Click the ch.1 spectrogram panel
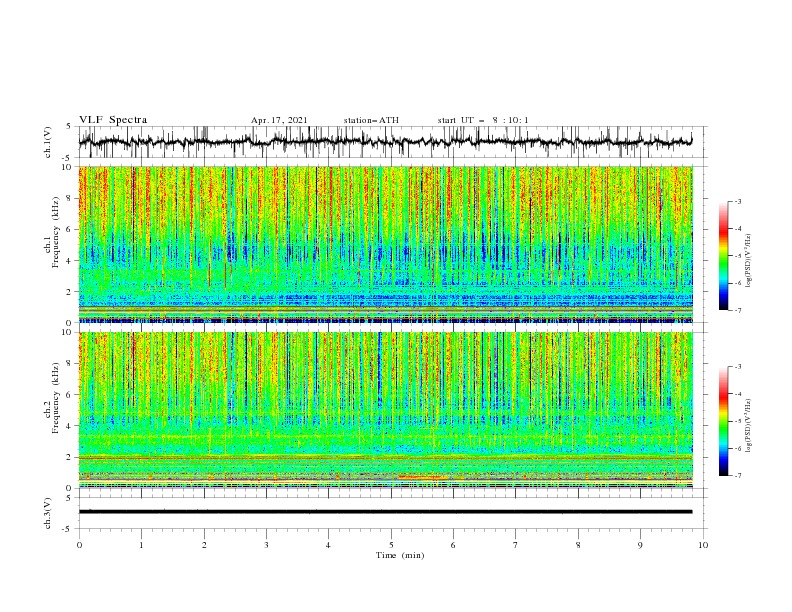This screenshot has height=612, width=792. tap(386, 244)
